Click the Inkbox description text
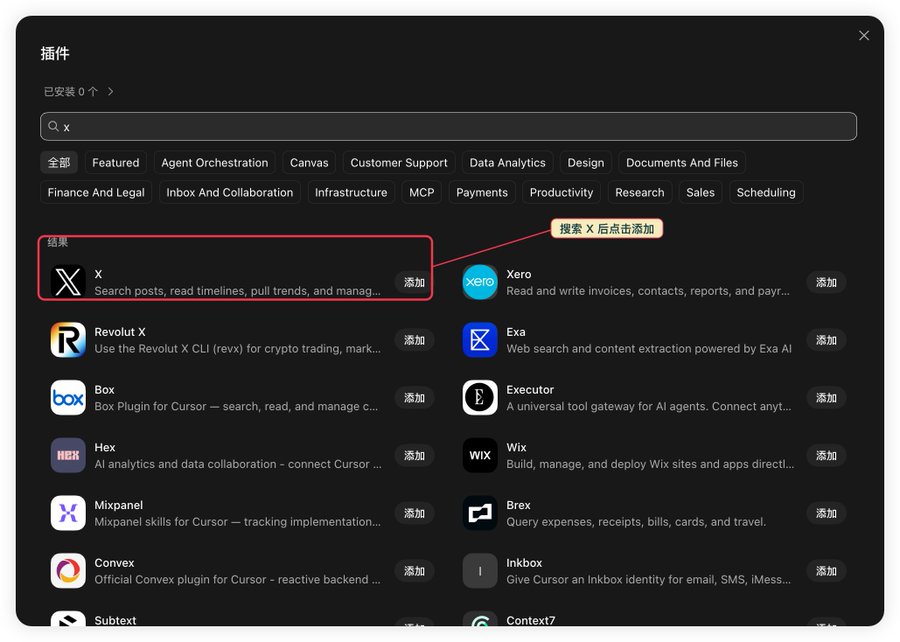The height and width of the screenshot is (642, 900). (x=649, y=579)
